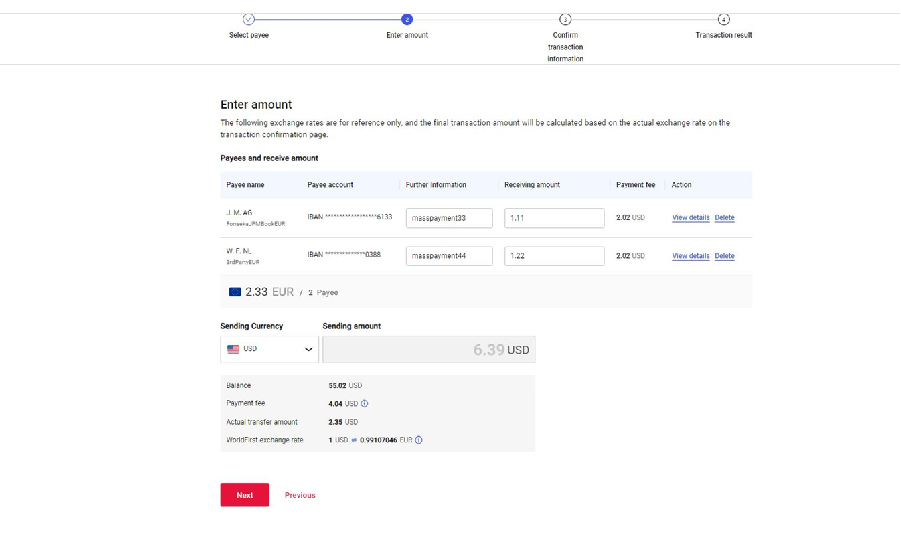The image size is (901, 537).
Task: View details for the masspayment44 payee
Action: tap(690, 256)
